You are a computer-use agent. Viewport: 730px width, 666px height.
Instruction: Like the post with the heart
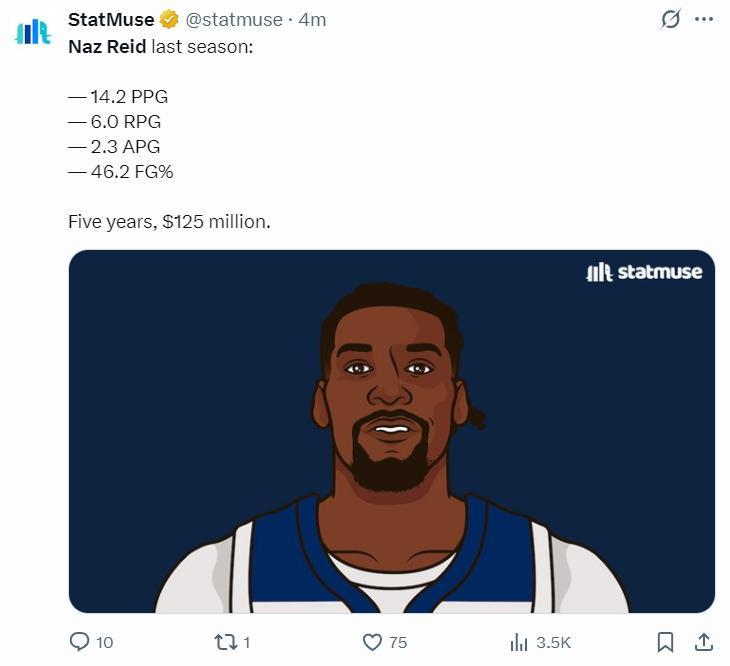372,641
